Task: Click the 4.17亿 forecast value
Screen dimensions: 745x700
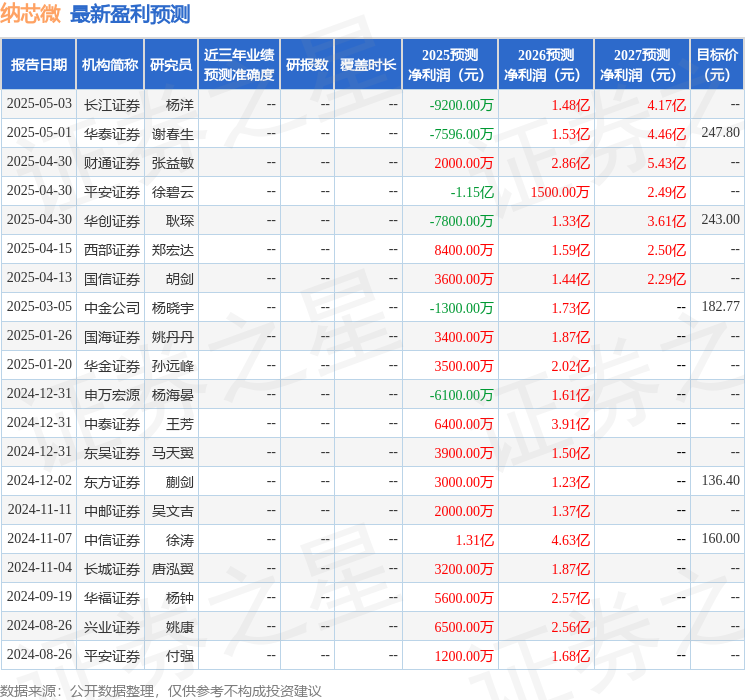Action: [x=667, y=105]
